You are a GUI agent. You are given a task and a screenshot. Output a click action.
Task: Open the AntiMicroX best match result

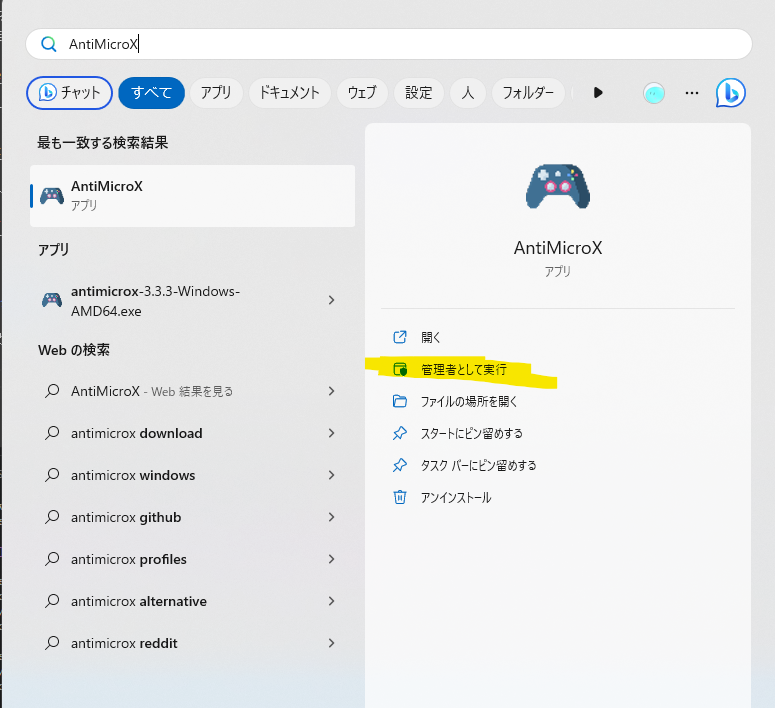(192, 196)
